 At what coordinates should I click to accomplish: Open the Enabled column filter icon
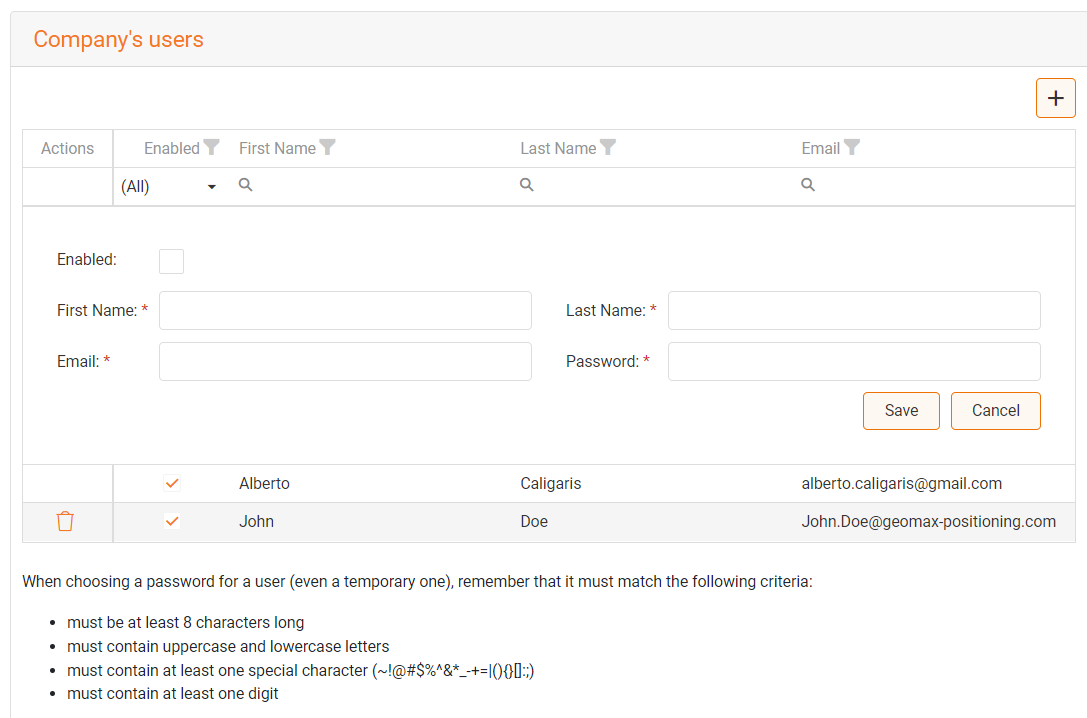pos(211,148)
